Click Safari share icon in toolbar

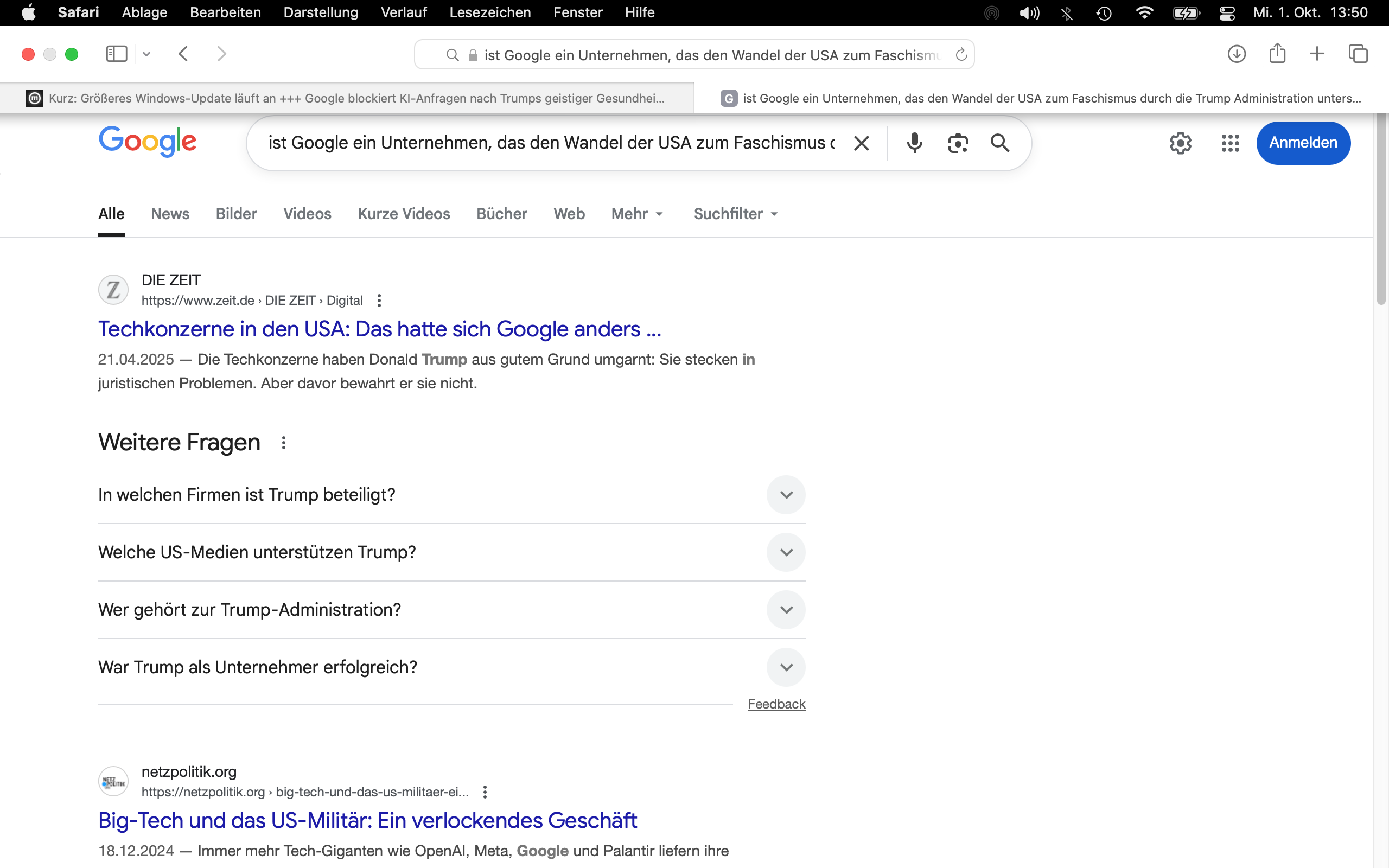(1277, 54)
